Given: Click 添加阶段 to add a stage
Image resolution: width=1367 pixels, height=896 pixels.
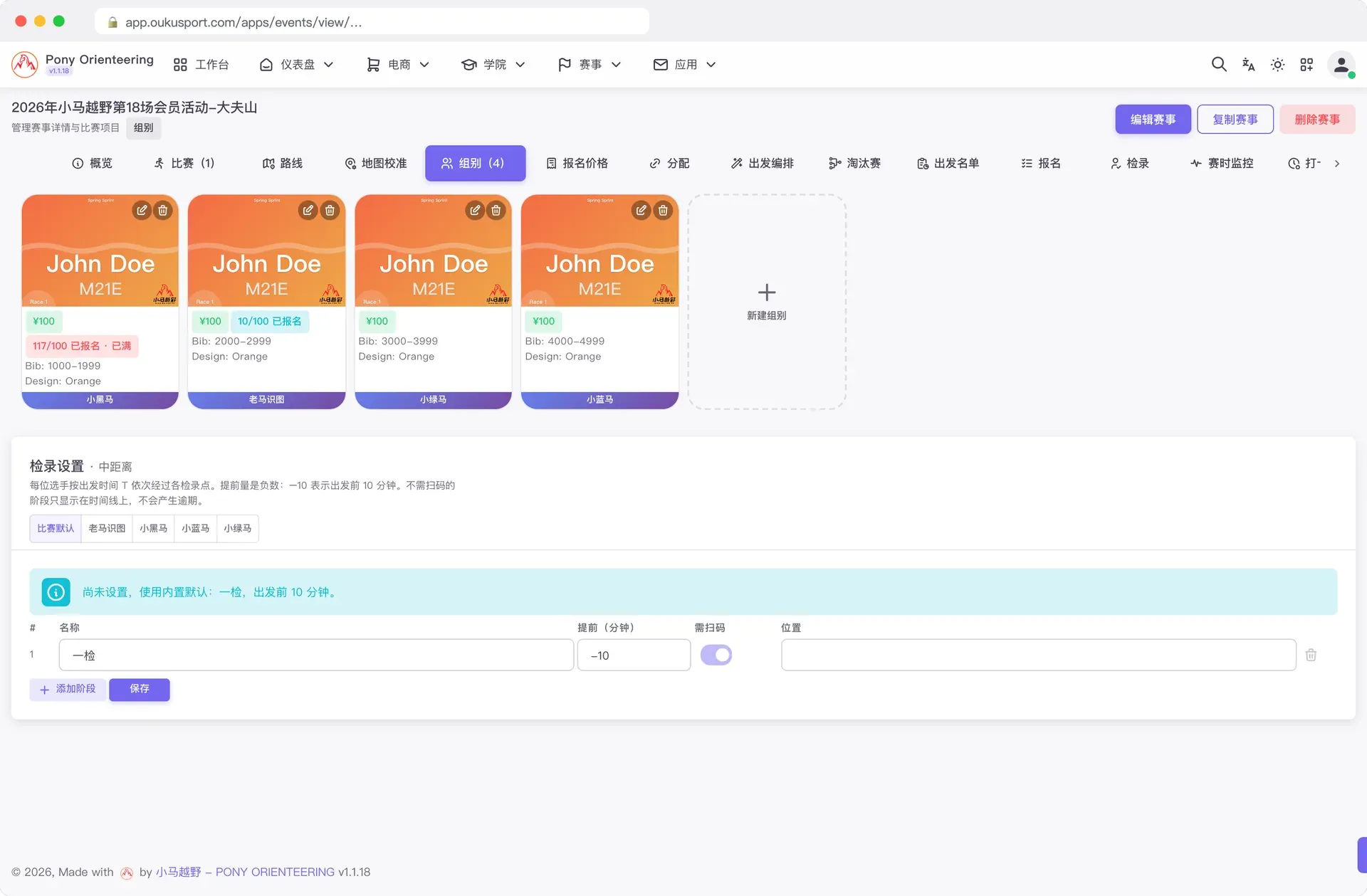Looking at the screenshot, I should point(68,689).
